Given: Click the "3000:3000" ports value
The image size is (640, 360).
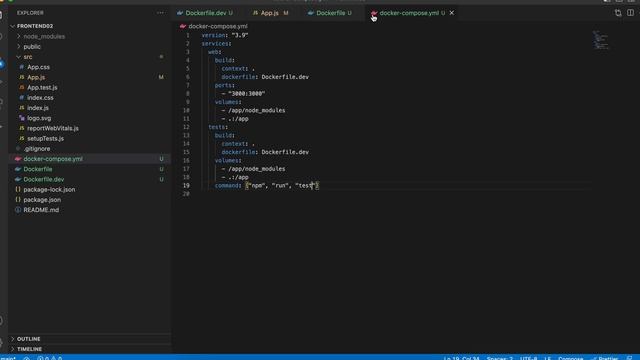Looking at the screenshot, I should (x=247, y=93).
